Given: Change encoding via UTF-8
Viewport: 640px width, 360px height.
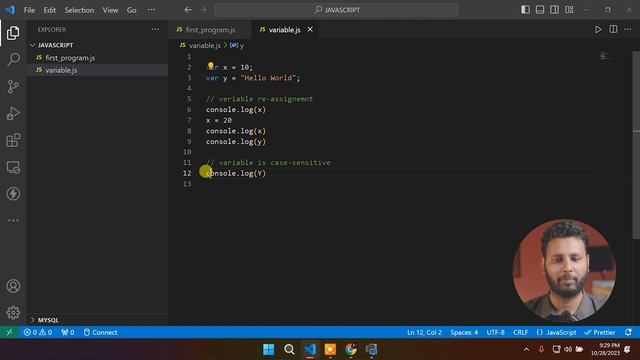Looking at the screenshot, I should click(x=496, y=332).
